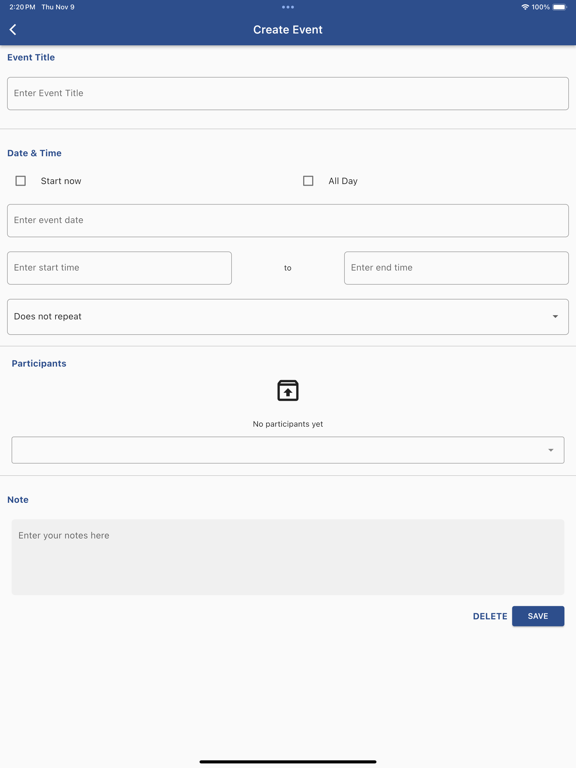Click the SAVE button
This screenshot has width=576, height=768.
coord(538,616)
